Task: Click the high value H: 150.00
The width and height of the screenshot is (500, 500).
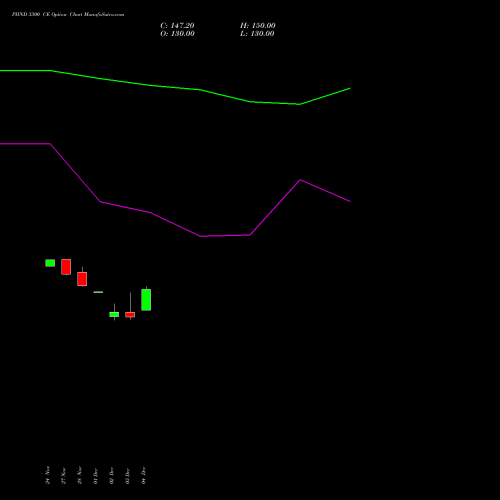Action: click(x=258, y=26)
